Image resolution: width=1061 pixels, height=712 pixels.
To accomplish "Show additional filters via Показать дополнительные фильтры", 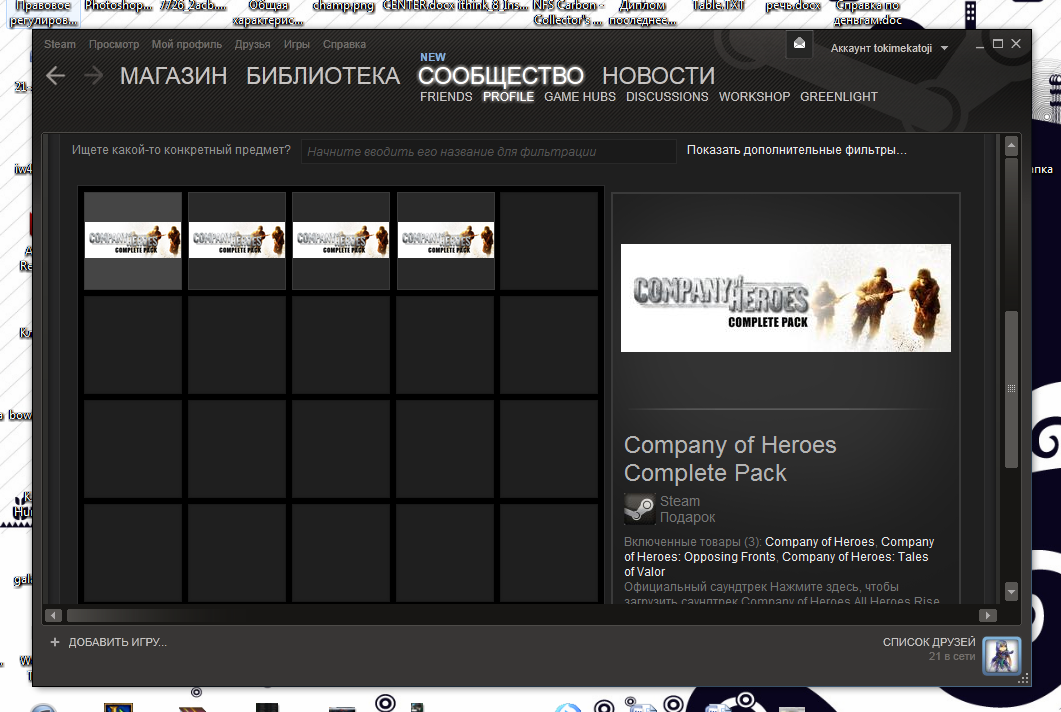I will 796,150.
